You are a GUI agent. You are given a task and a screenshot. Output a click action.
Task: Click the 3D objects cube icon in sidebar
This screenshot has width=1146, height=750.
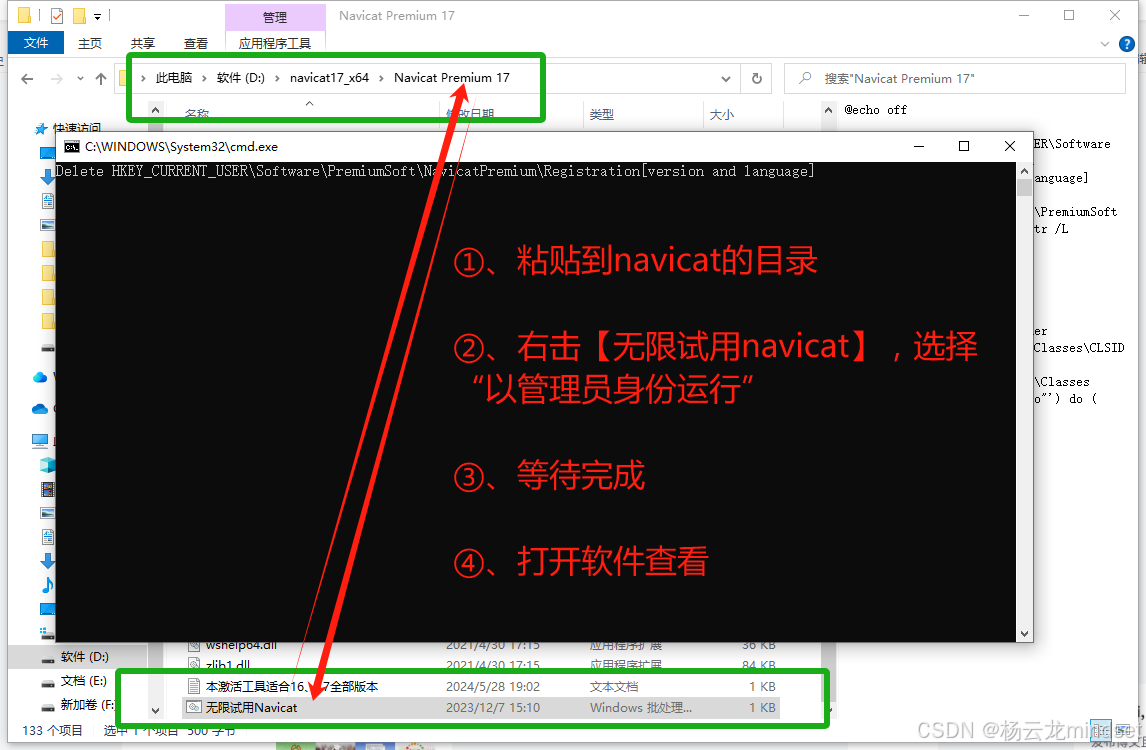[48, 465]
